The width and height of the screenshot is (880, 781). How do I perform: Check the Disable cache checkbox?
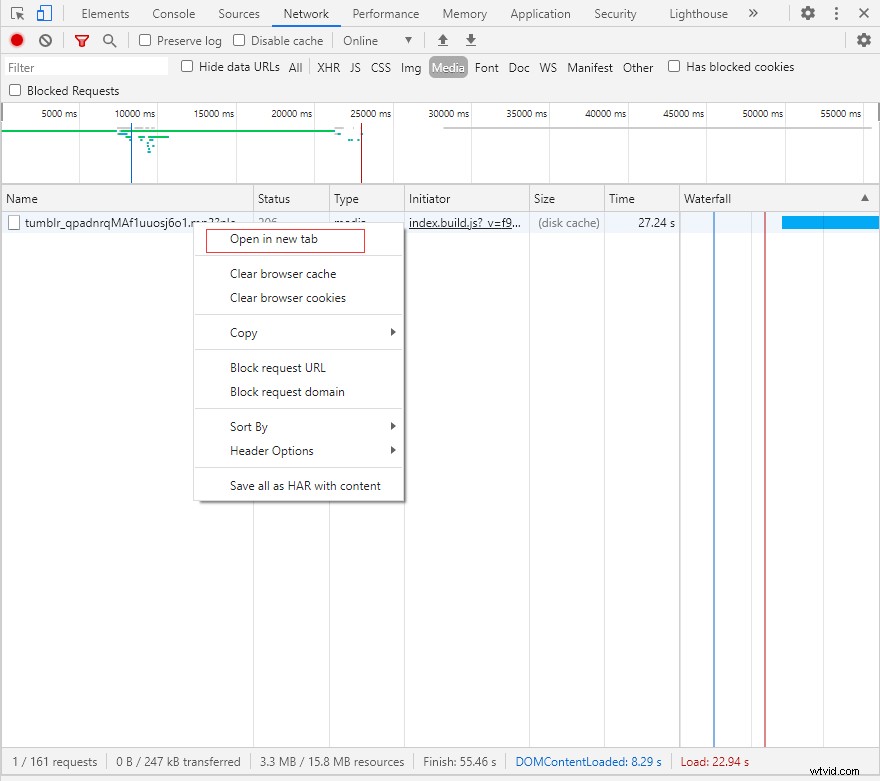tap(239, 40)
